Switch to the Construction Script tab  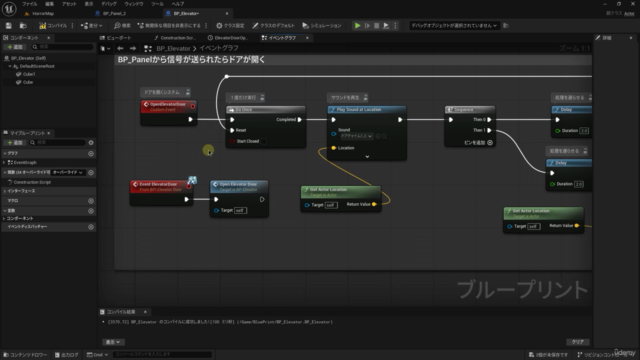tap(178, 38)
